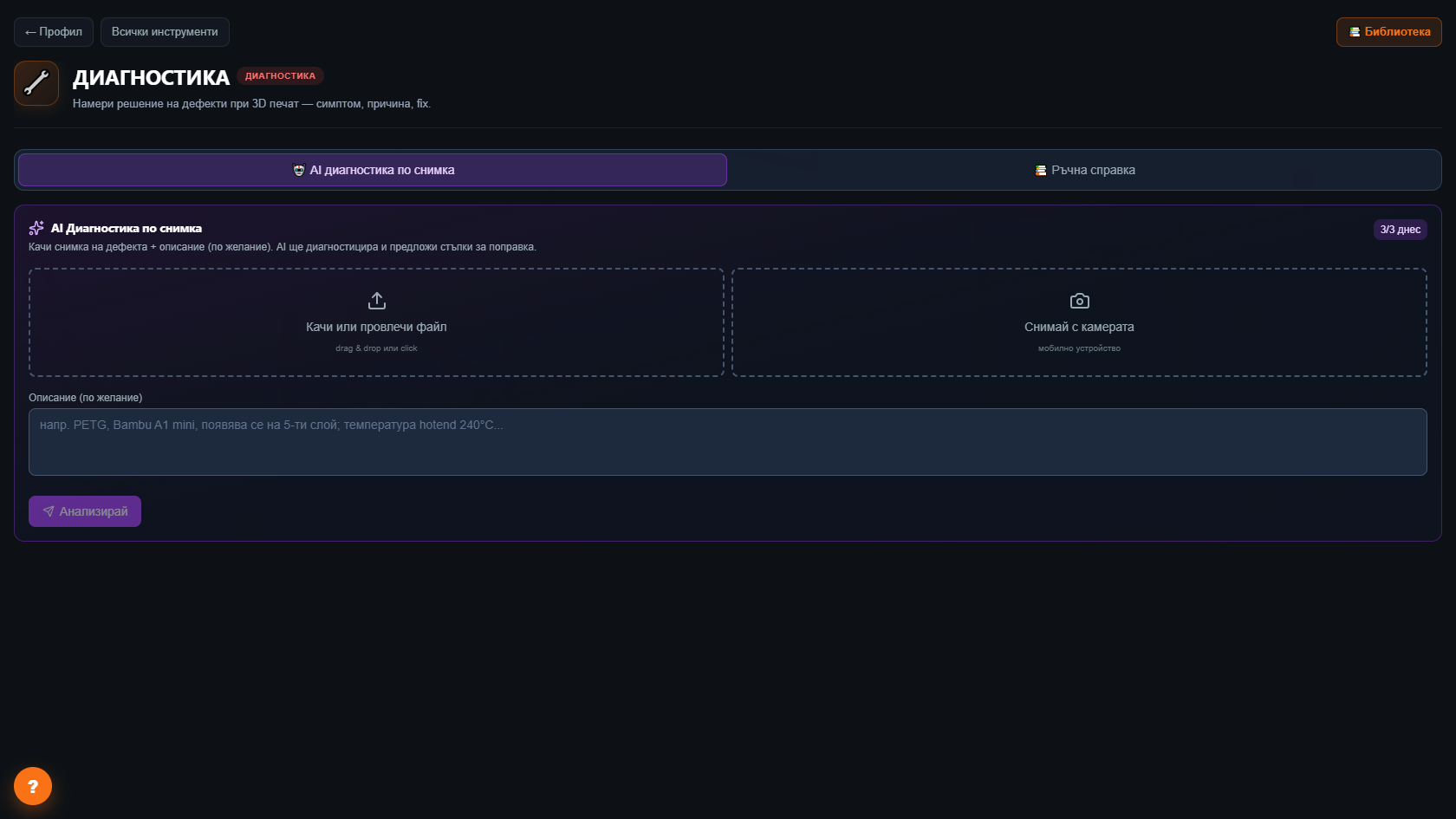Focus the Описание text field
Screen dimensions: 1456x819
728,442
